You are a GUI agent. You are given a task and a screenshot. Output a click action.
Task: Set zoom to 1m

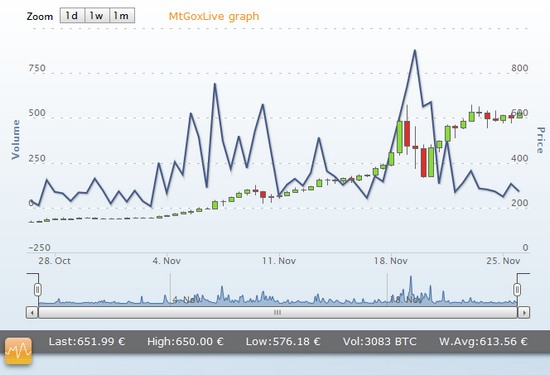tap(122, 16)
